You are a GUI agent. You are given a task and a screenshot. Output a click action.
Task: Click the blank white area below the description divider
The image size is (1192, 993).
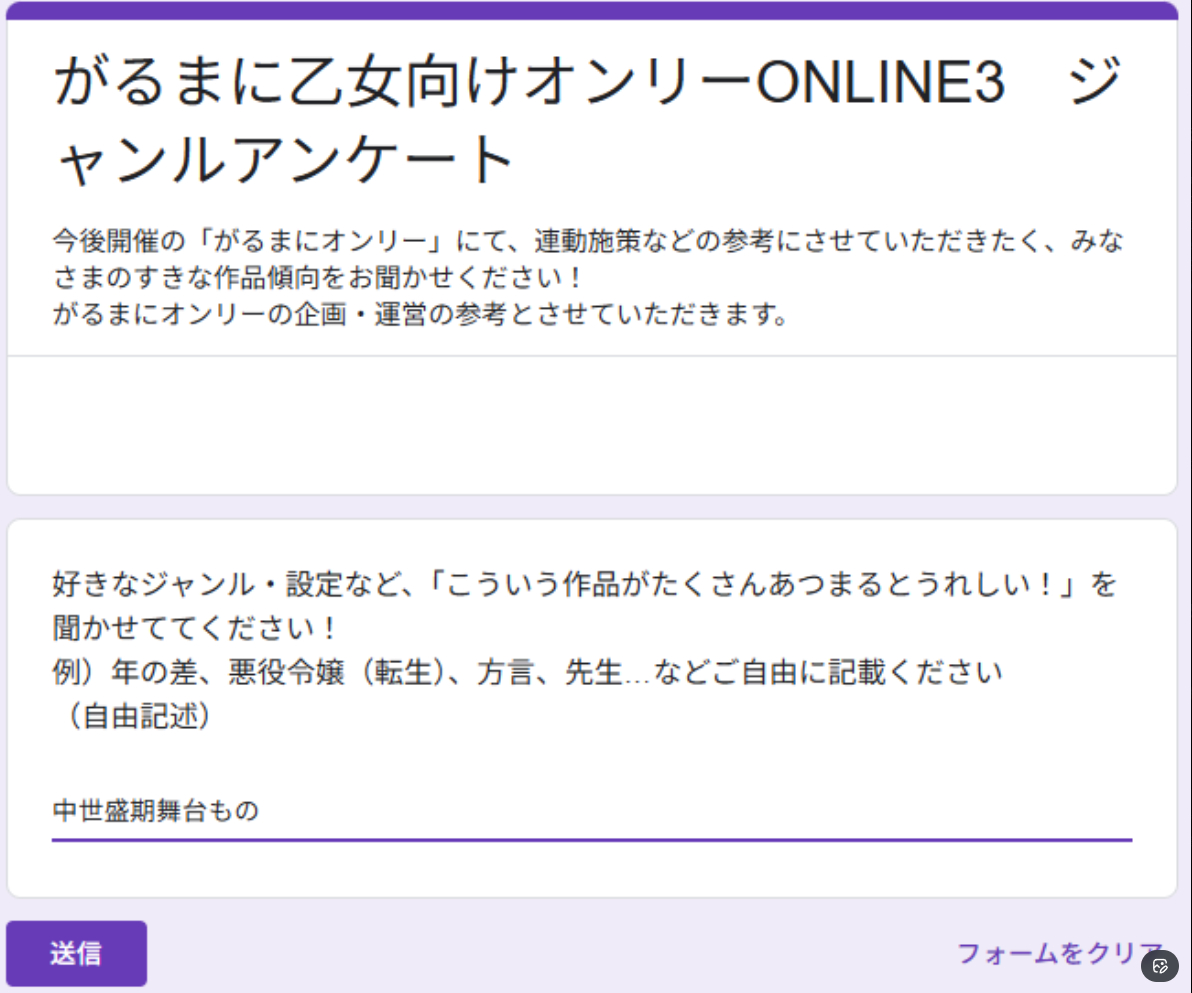tap(592, 424)
